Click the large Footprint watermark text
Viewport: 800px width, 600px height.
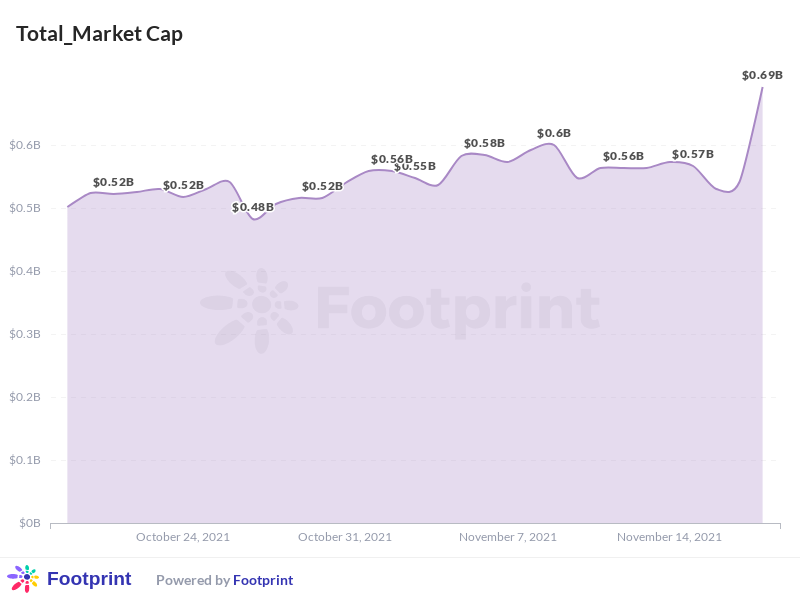[x=458, y=307]
